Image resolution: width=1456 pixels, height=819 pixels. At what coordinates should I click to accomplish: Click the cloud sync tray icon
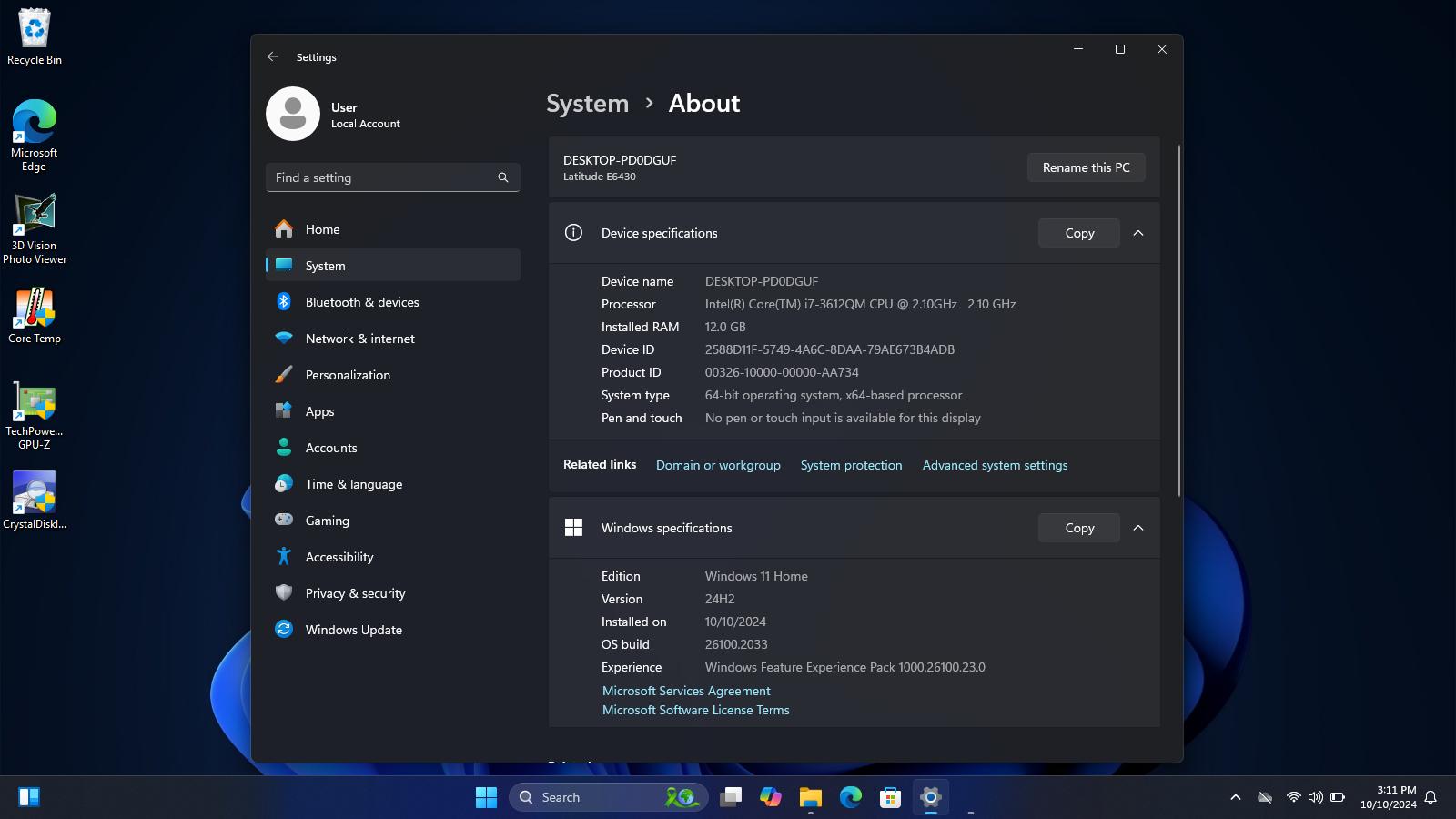[x=1265, y=797]
